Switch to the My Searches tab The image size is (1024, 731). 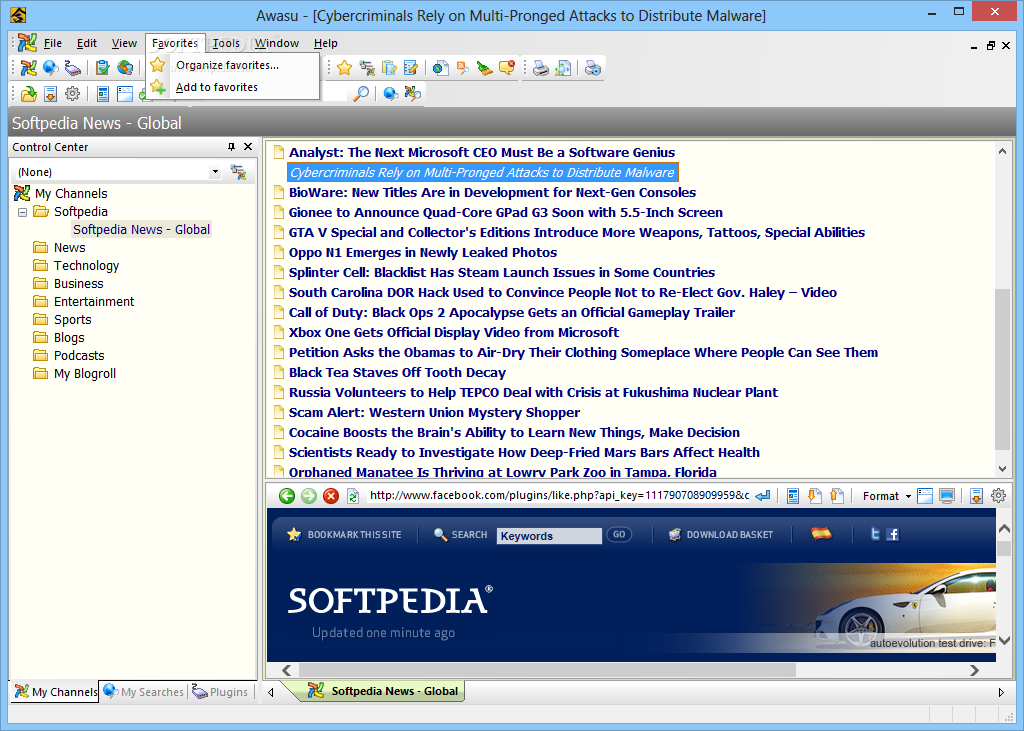pyautogui.click(x=144, y=691)
